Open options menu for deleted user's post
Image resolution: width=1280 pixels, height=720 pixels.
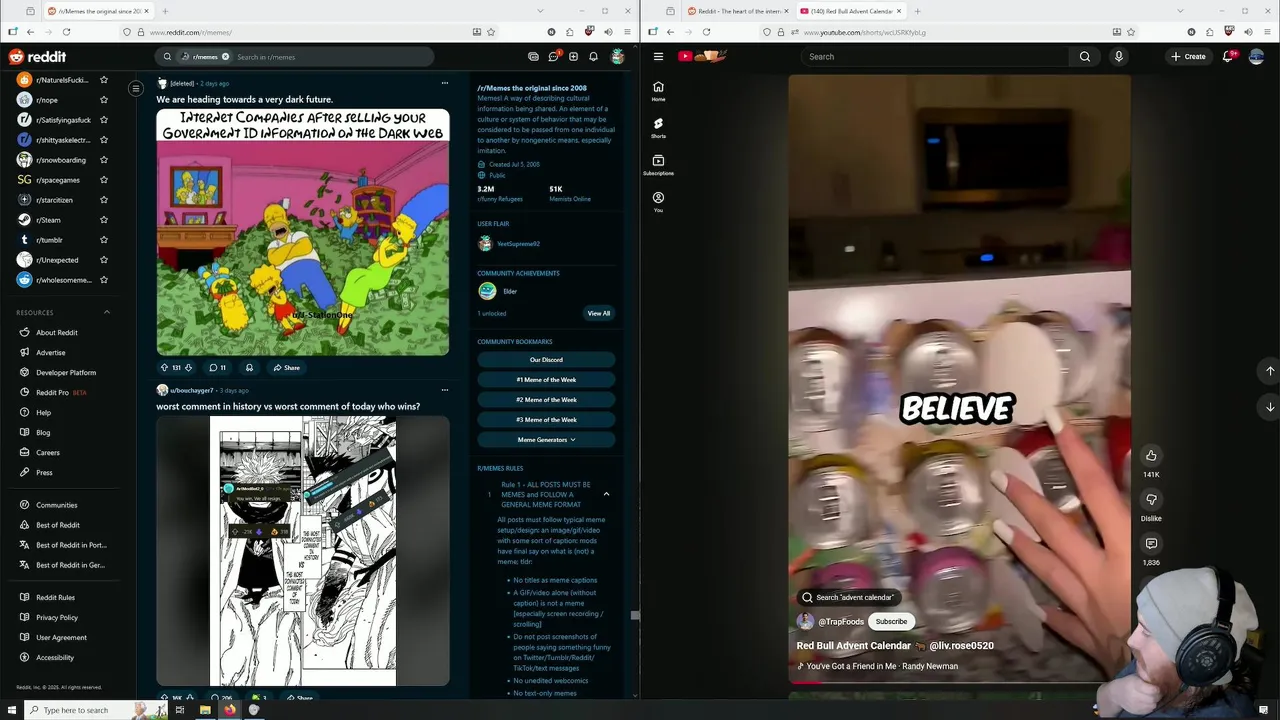pos(445,83)
